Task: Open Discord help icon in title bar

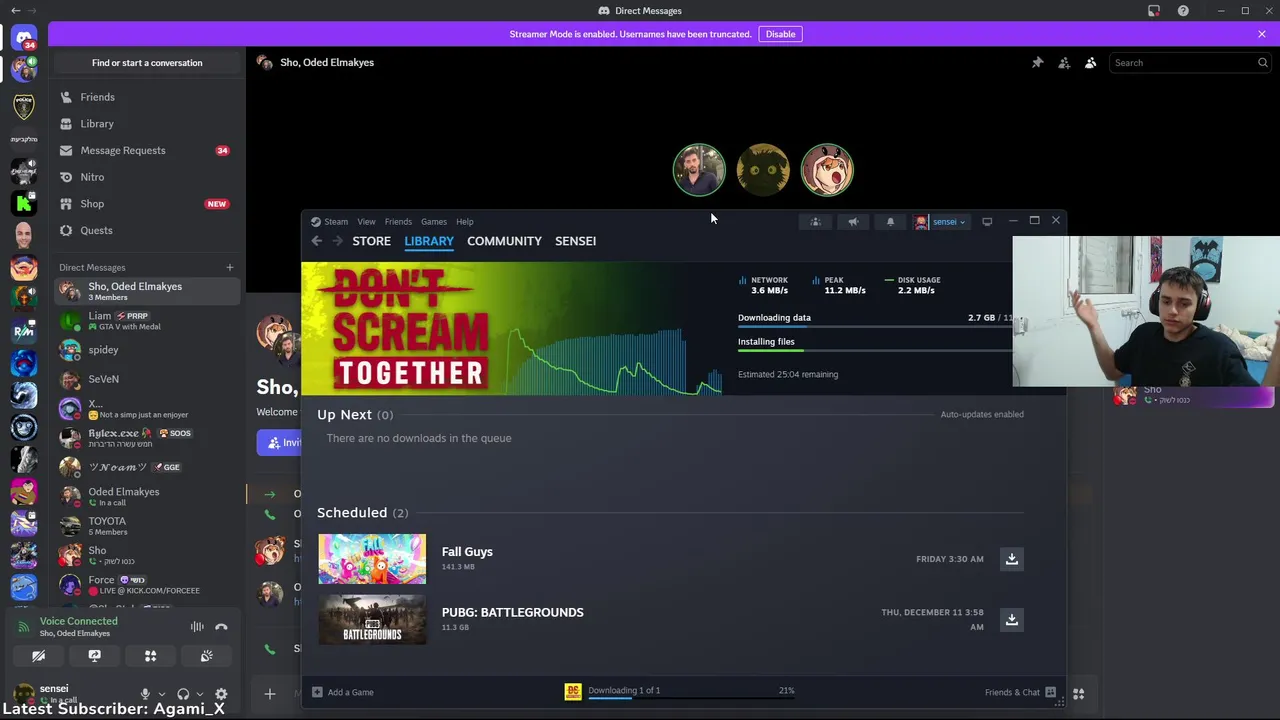Action: (x=1184, y=11)
